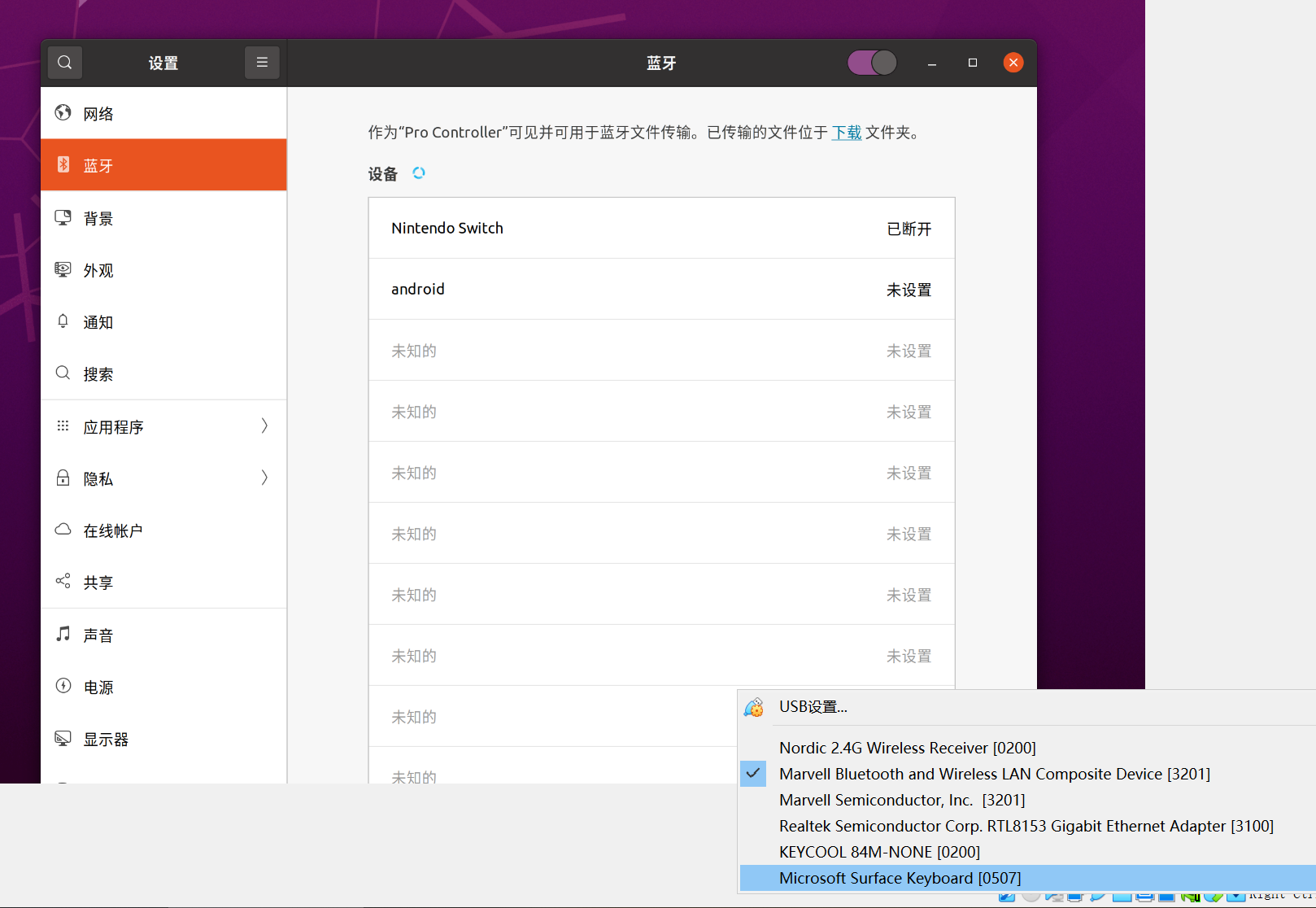Click the power icon in sidebar

click(x=63, y=687)
